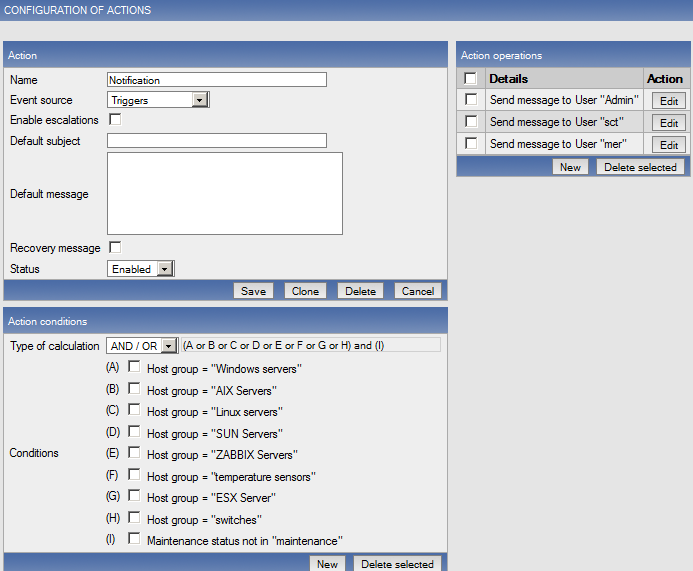Focus the Default message text area

(x=225, y=194)
